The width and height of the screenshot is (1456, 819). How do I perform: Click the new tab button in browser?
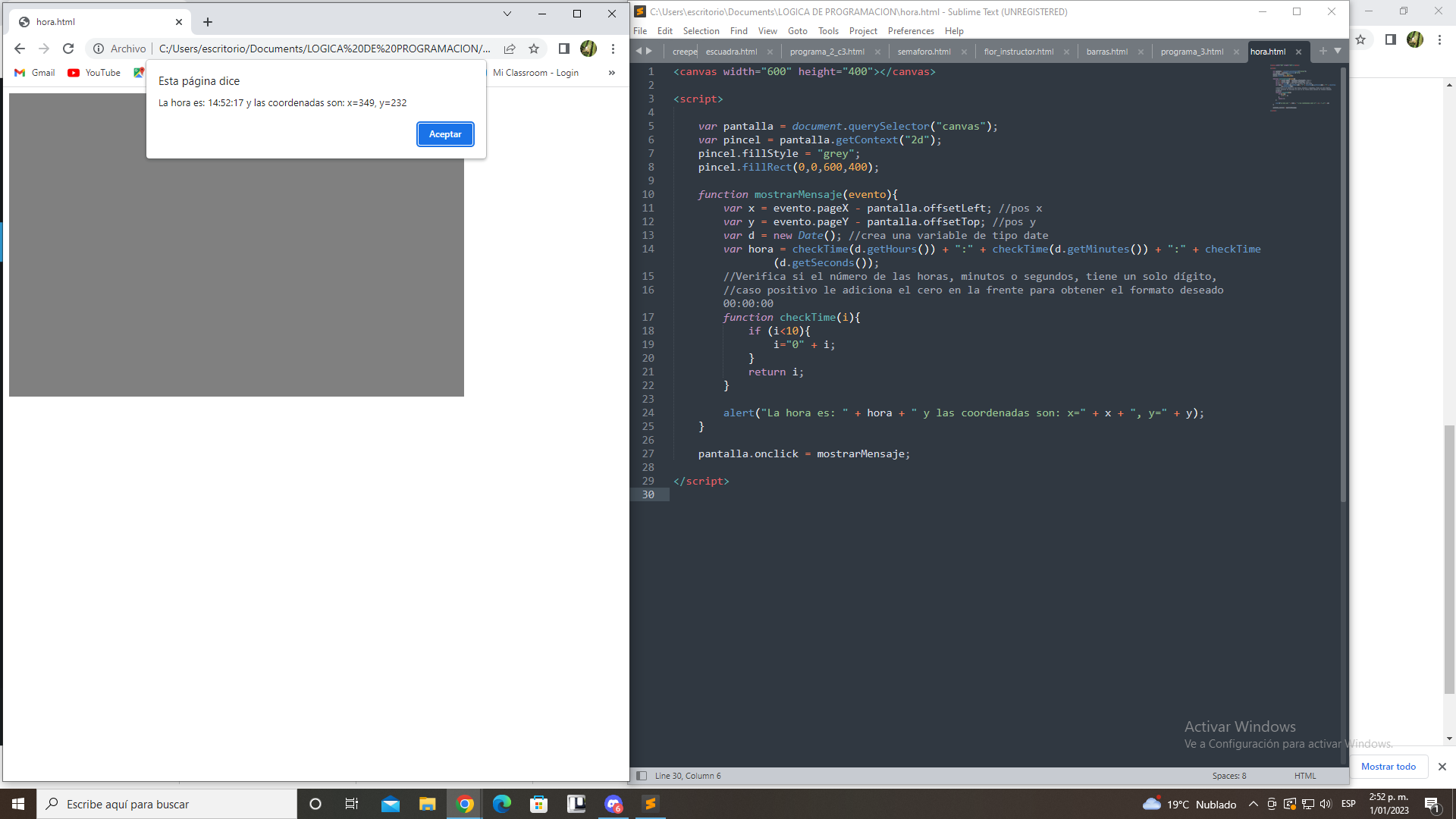click(x=207, y=21)
